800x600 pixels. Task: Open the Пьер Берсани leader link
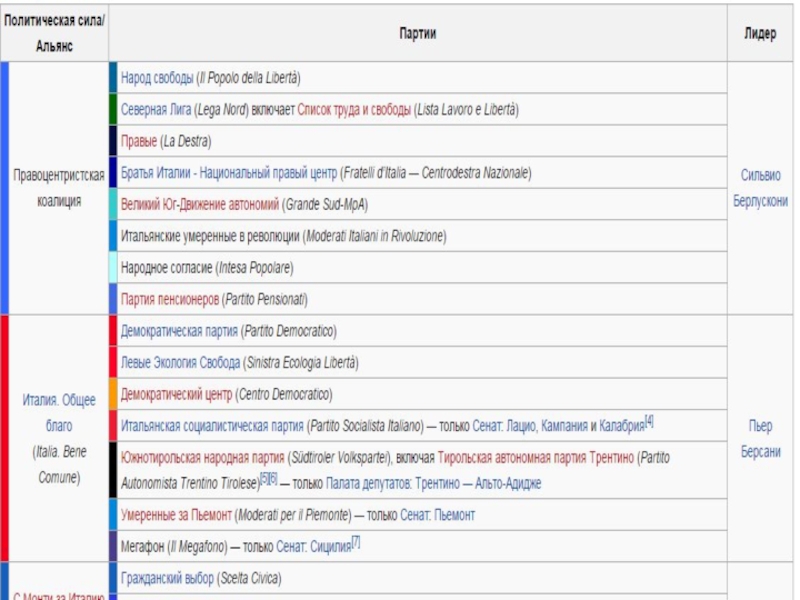click(x=760, y=439)
